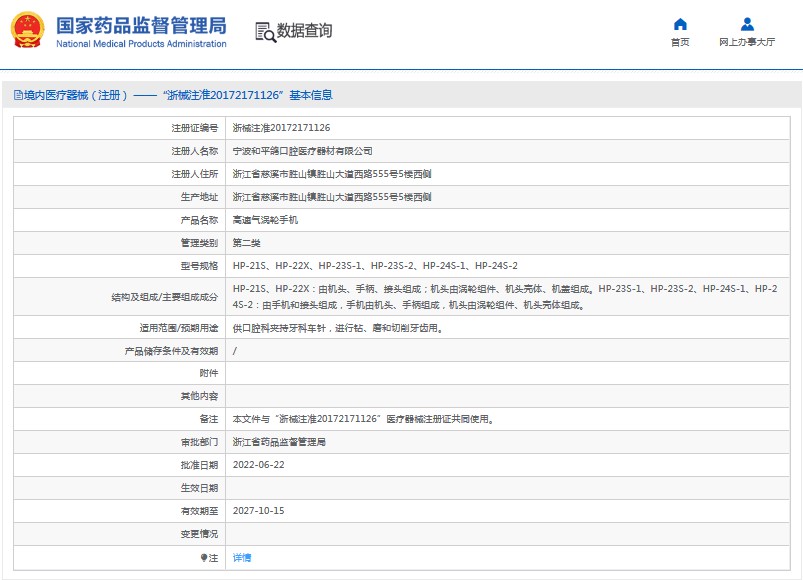
Task: Open the 网上办事大厅 text link
Action: [x=747, y=43]
